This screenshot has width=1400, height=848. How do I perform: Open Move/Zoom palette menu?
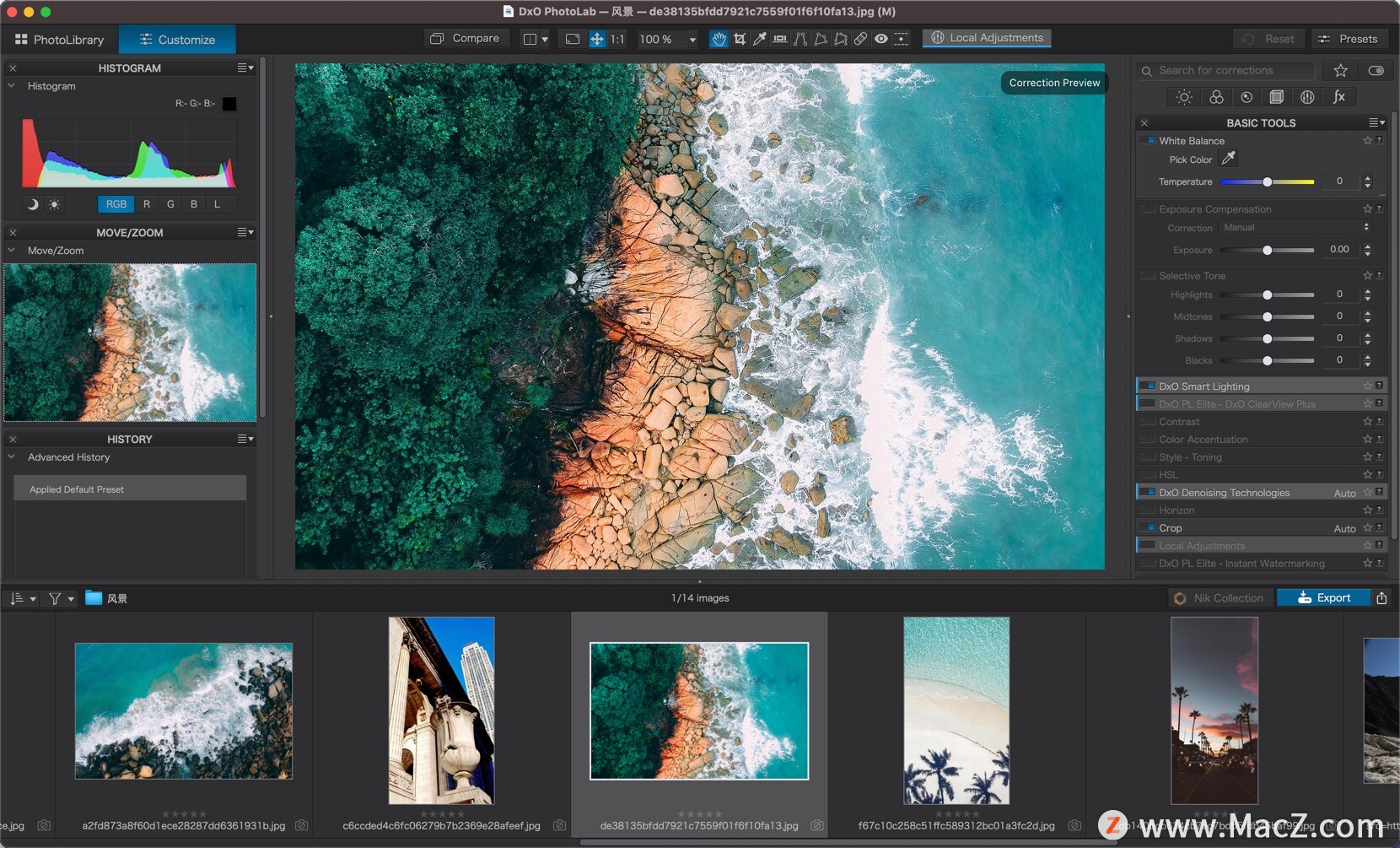[245, 232]
